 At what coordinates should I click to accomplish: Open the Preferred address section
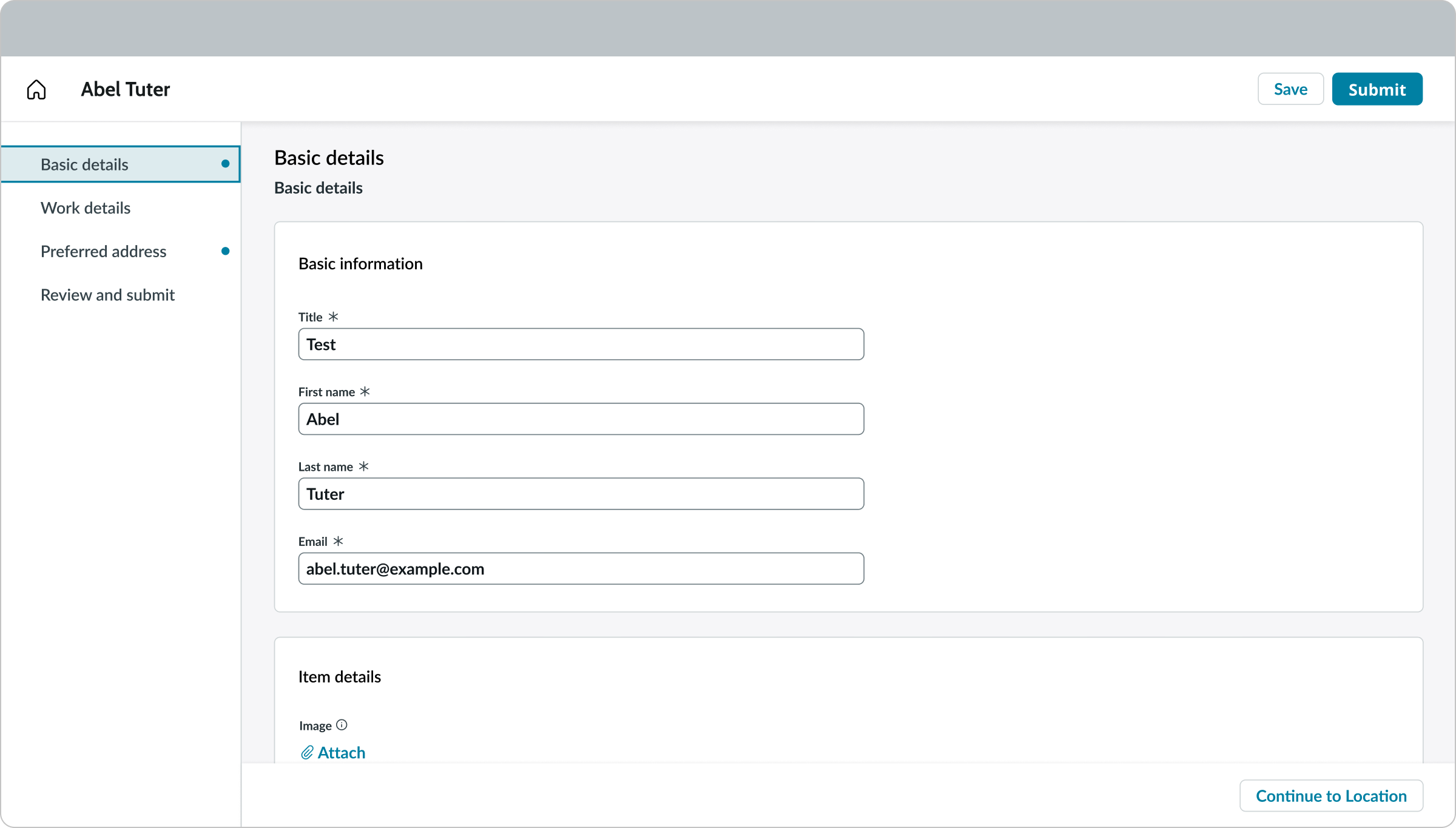103,251
